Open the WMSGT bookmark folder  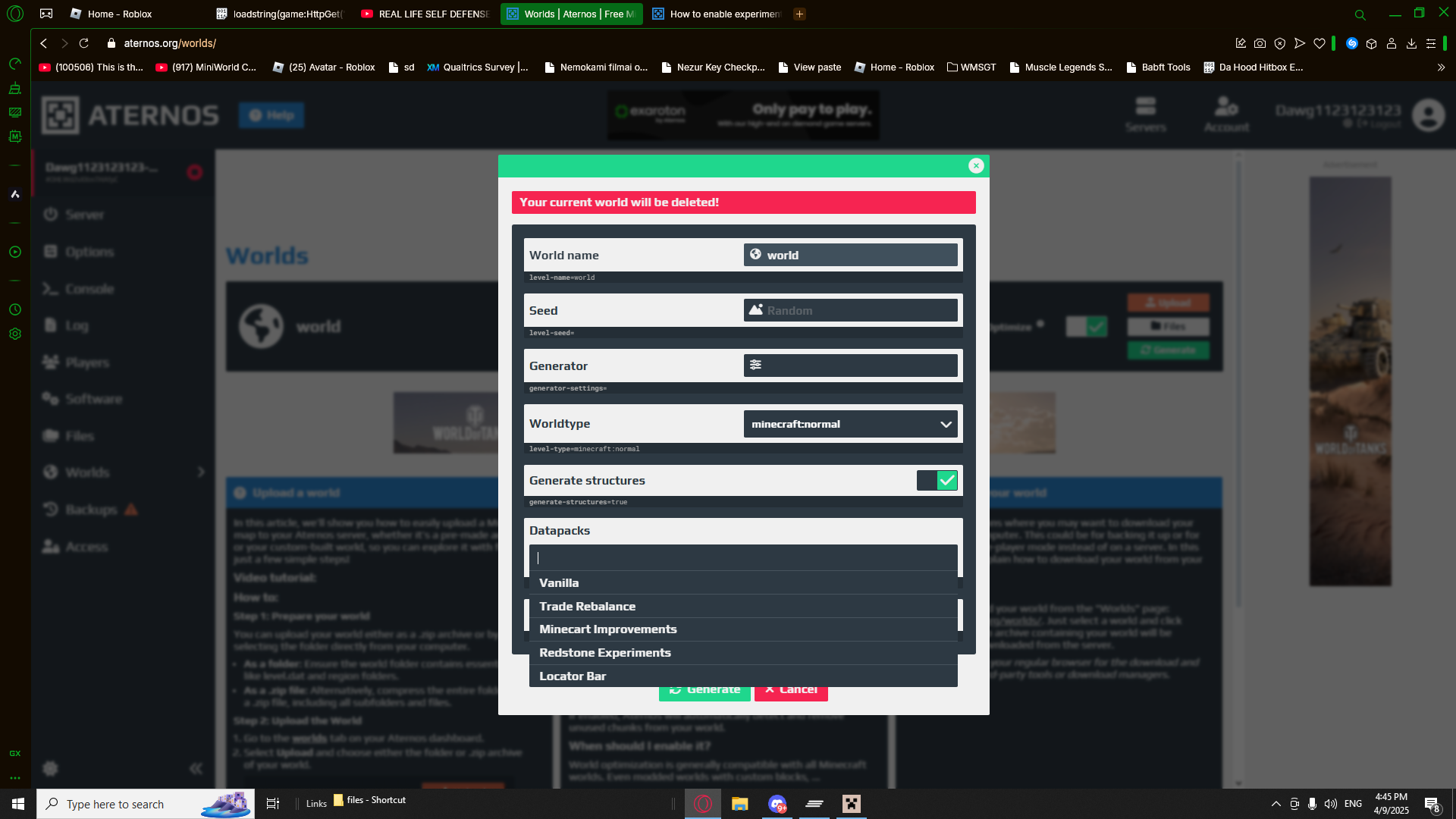click(971, 67)
